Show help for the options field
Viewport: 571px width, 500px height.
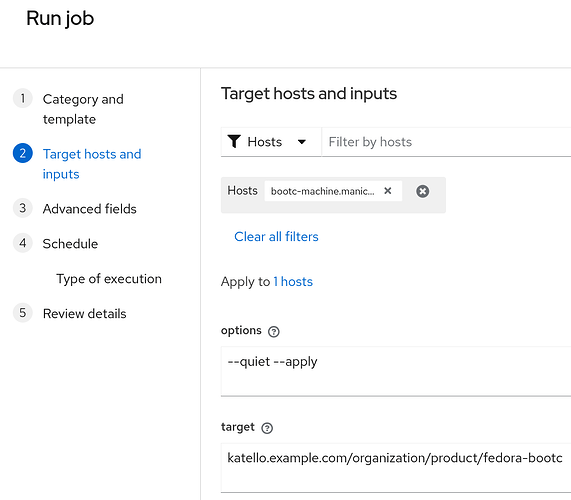[x=273, y=331]
